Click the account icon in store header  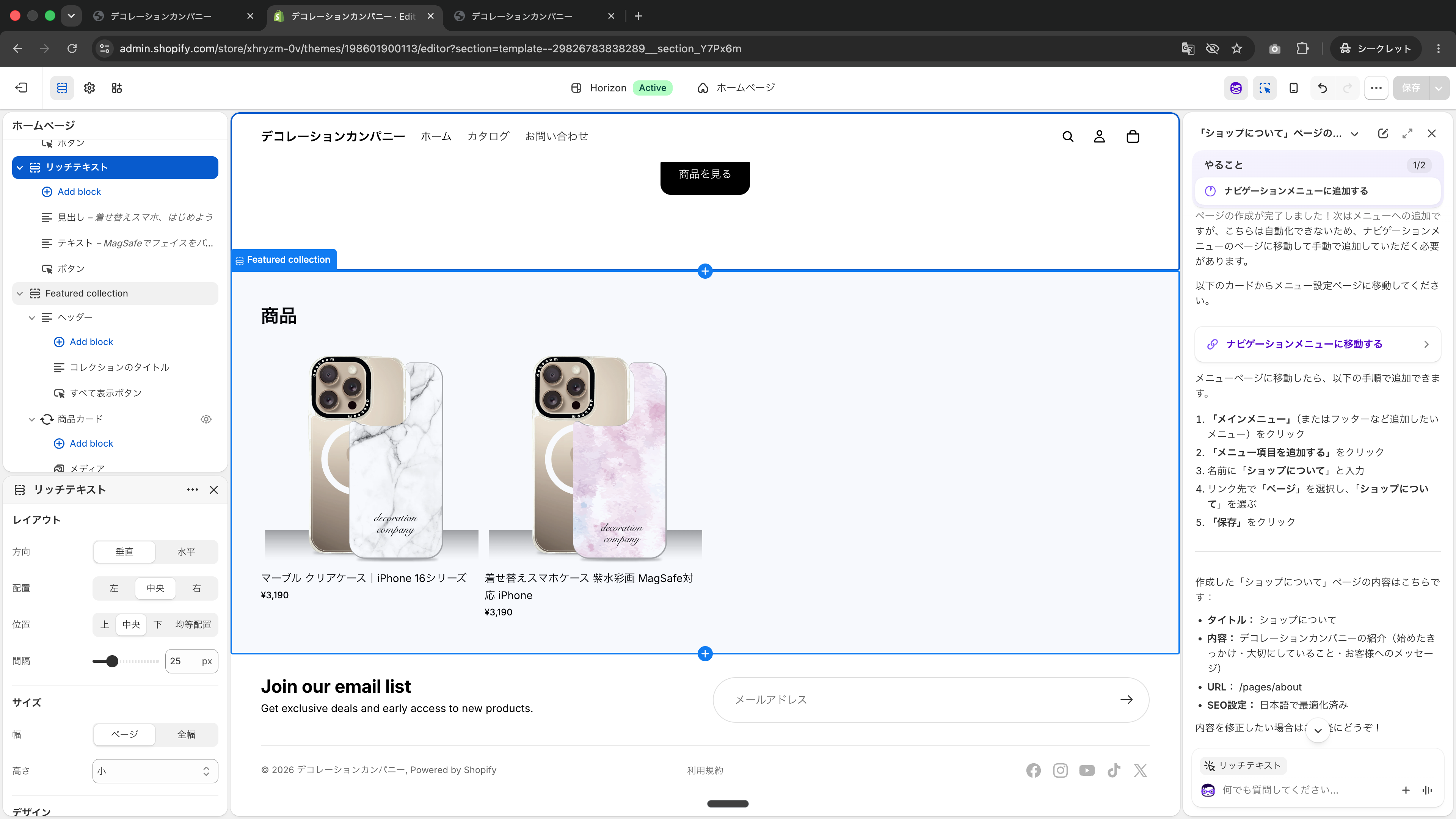pyautogui.click(x=1099, y=136)
